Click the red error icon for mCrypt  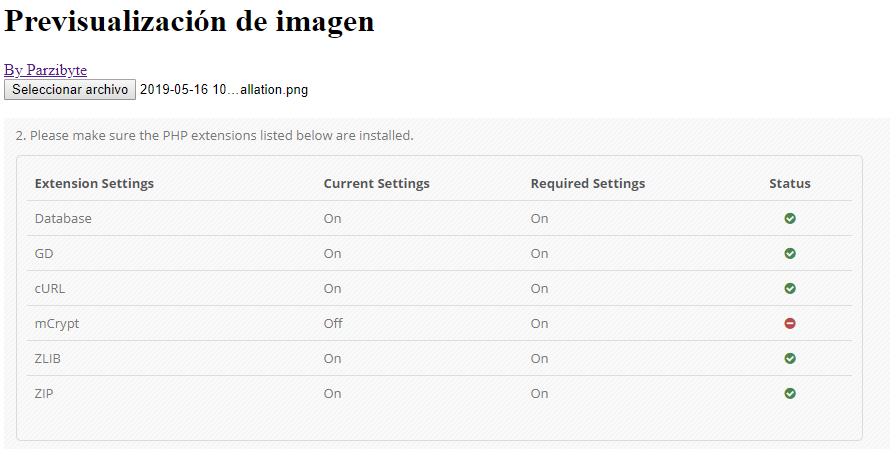[x=790, y=323]
